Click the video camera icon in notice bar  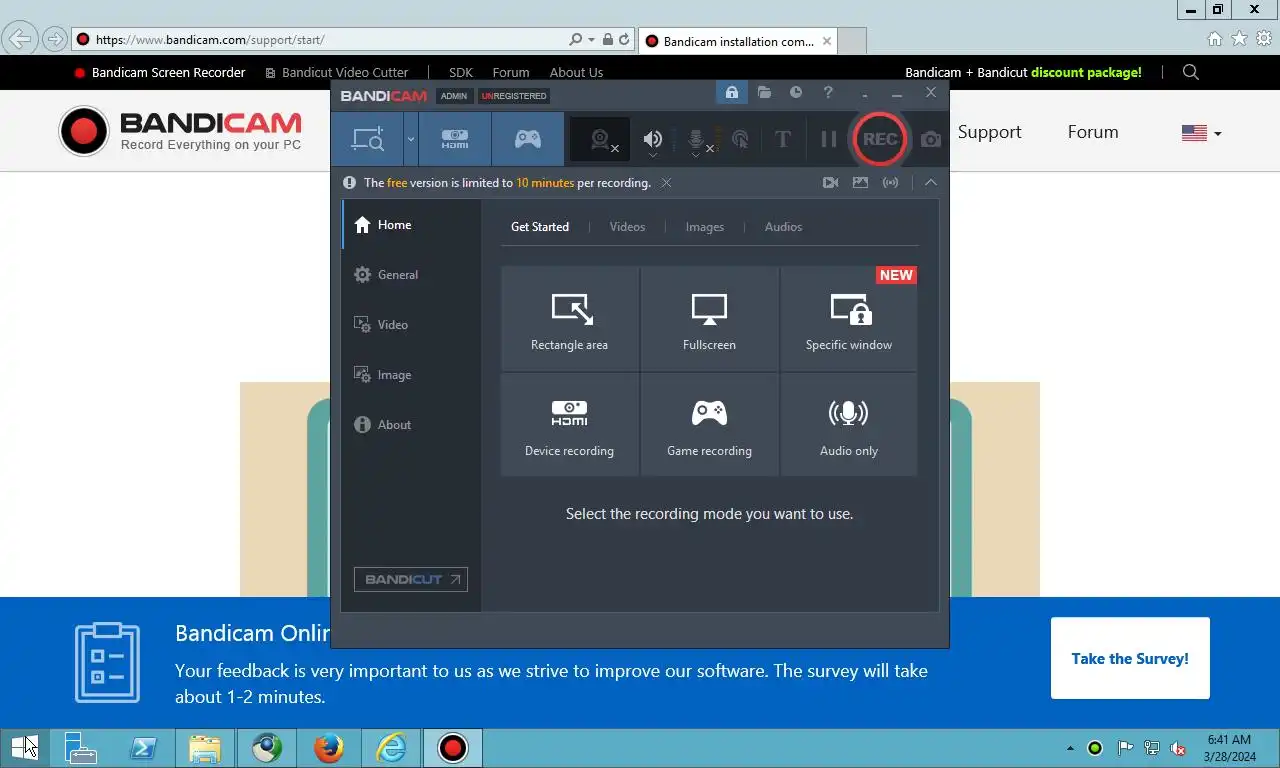(830, 183)
